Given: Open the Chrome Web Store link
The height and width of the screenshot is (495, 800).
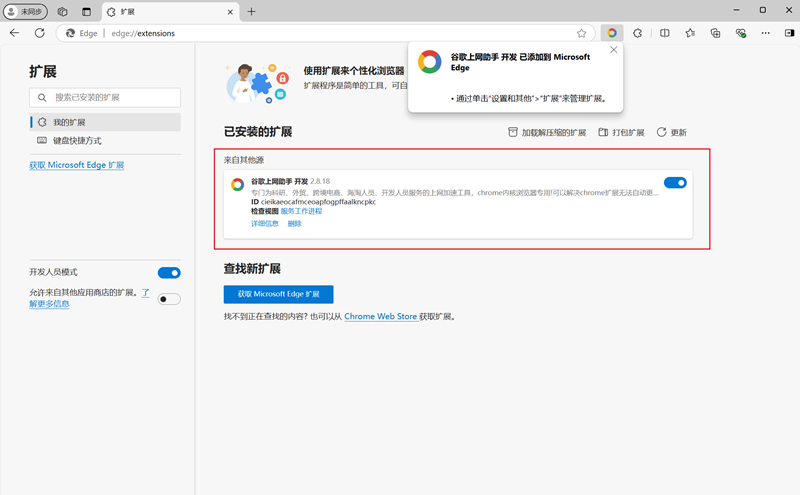Looking at the screenshot, I should 380,317.
